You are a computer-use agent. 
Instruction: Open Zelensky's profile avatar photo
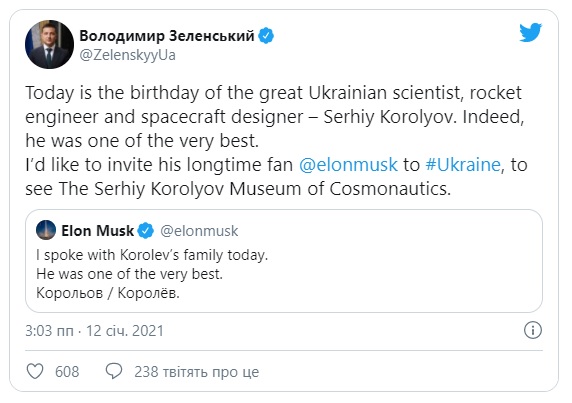(x=49, y=44)
